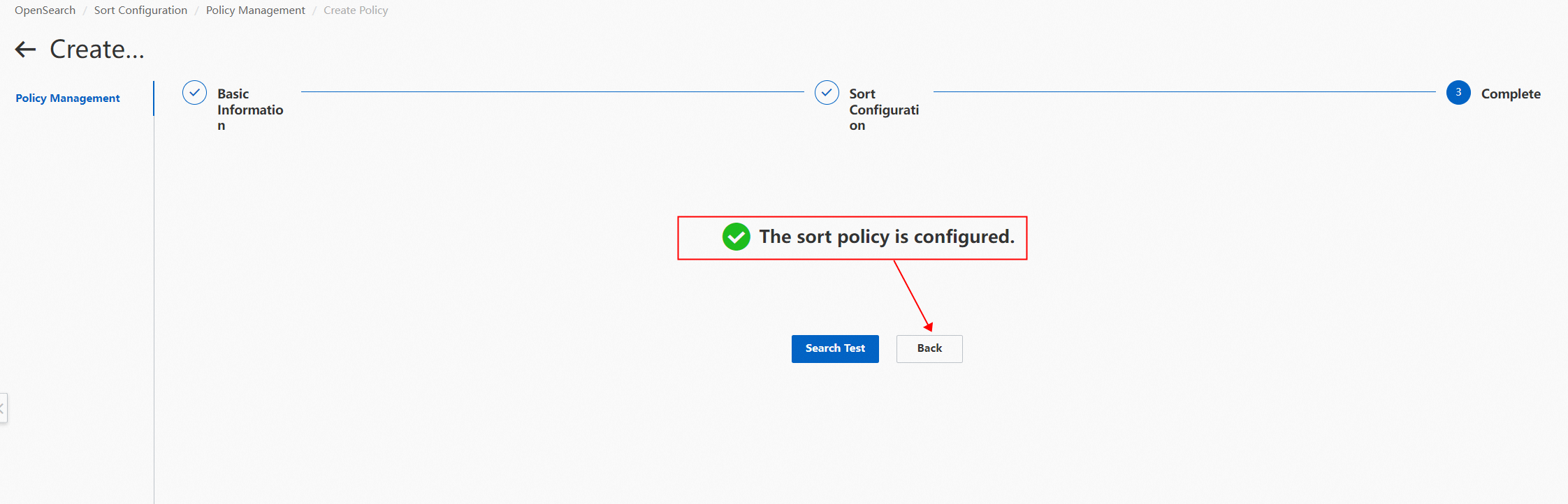Click the Basic Information step checkmark icon
Image resolution: width=1568 pixels, height=504 pixels.
point(194,93)
